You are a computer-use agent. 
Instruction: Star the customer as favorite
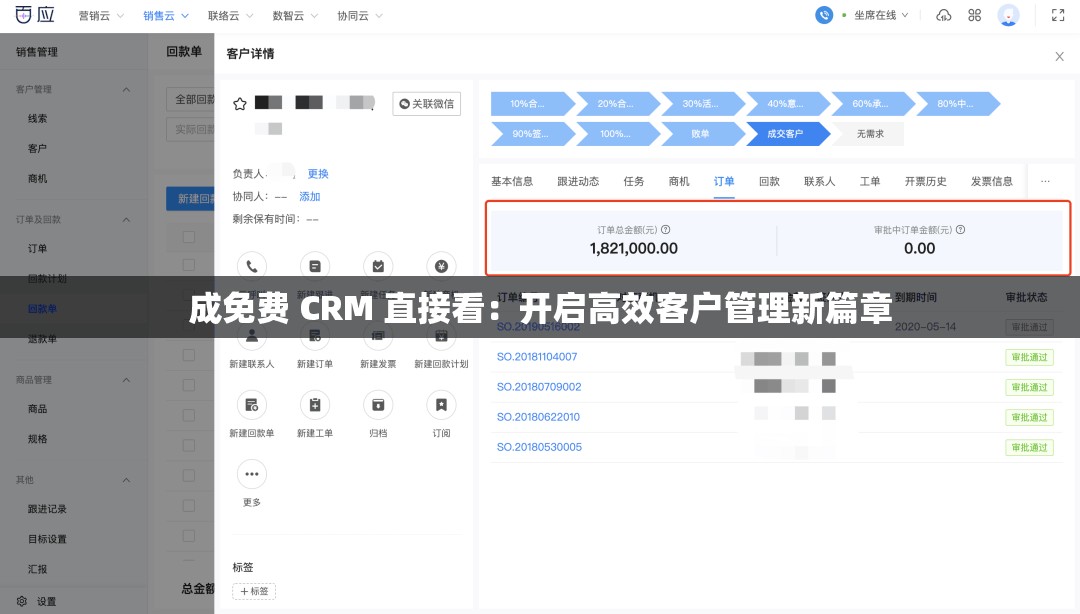(239, 103)
